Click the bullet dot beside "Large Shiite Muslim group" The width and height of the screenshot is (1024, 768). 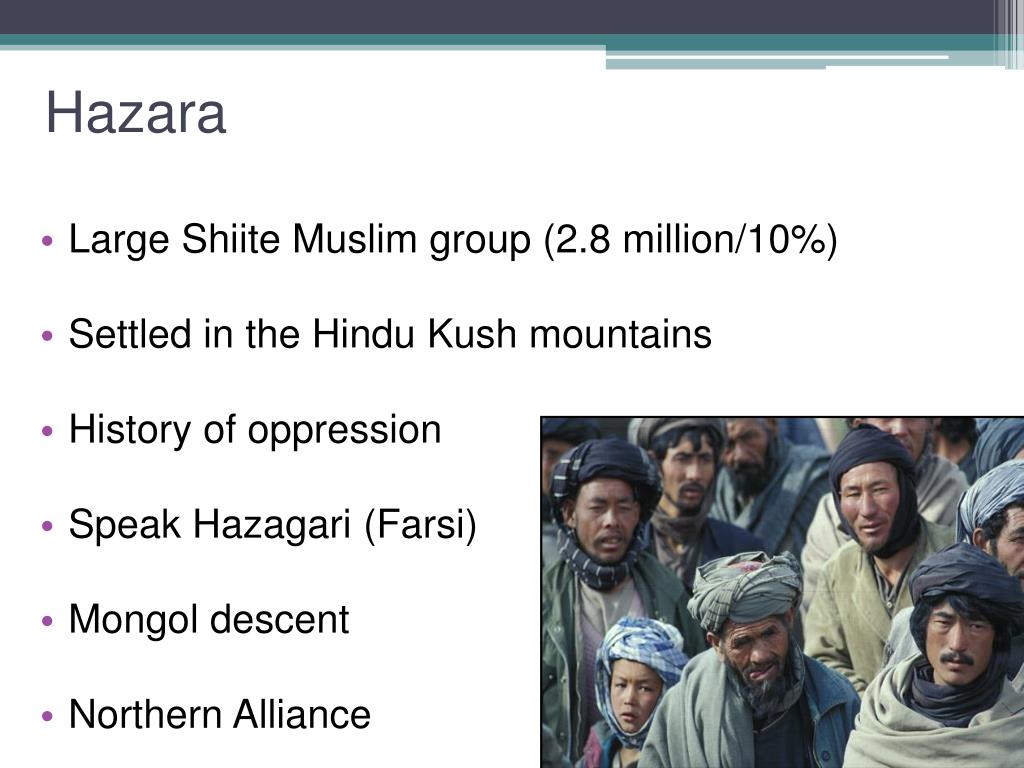click(x=49, y=243)
